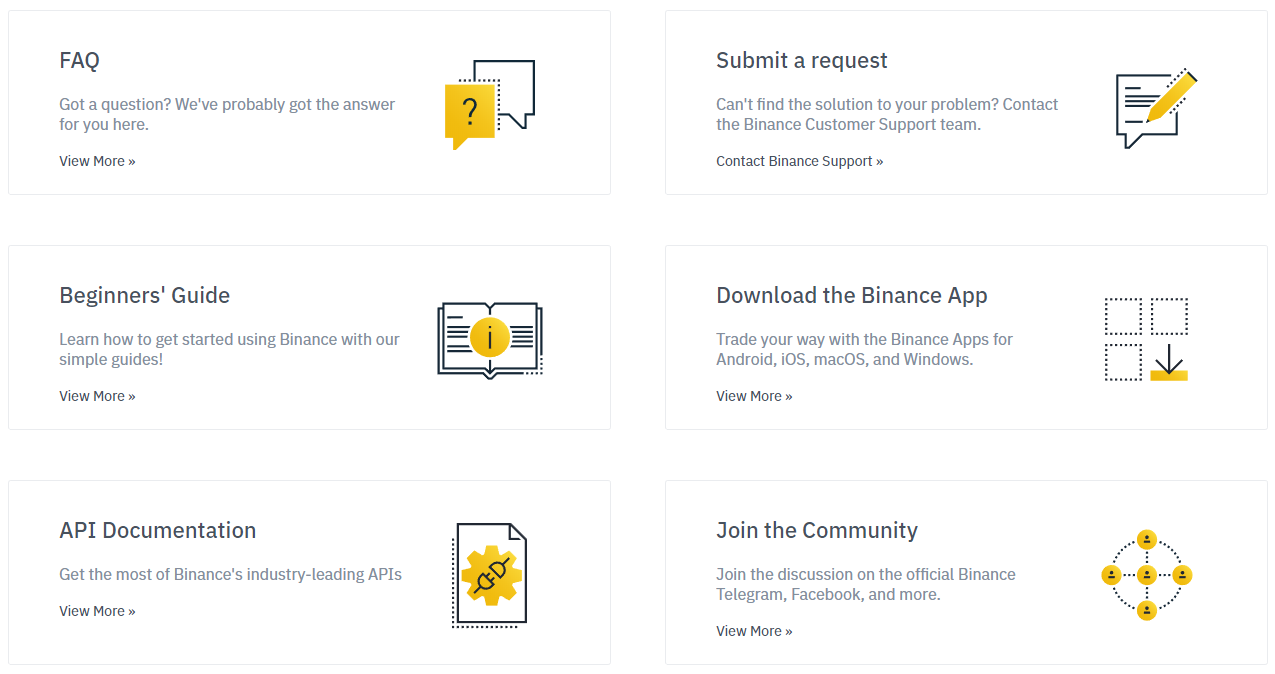The height and width of the screenshot is (674, 1275).
Task: Select the Join the Community heading
Action: (816, 531)
